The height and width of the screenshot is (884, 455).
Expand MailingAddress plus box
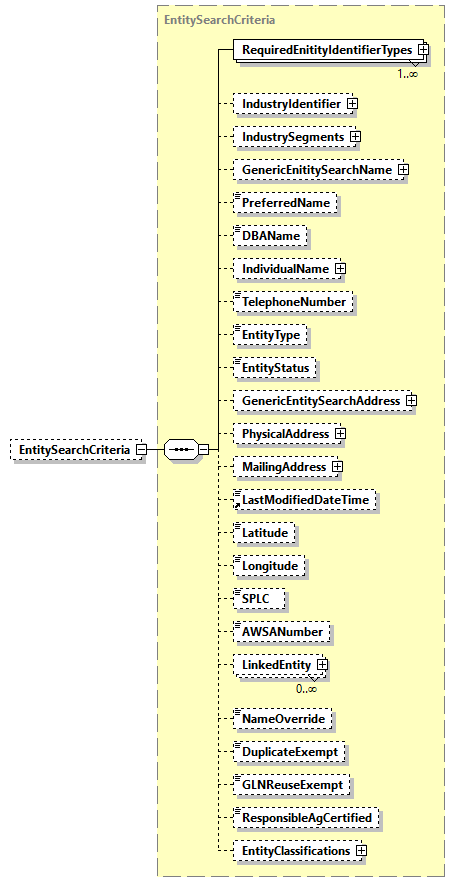[x=337, y=467]
